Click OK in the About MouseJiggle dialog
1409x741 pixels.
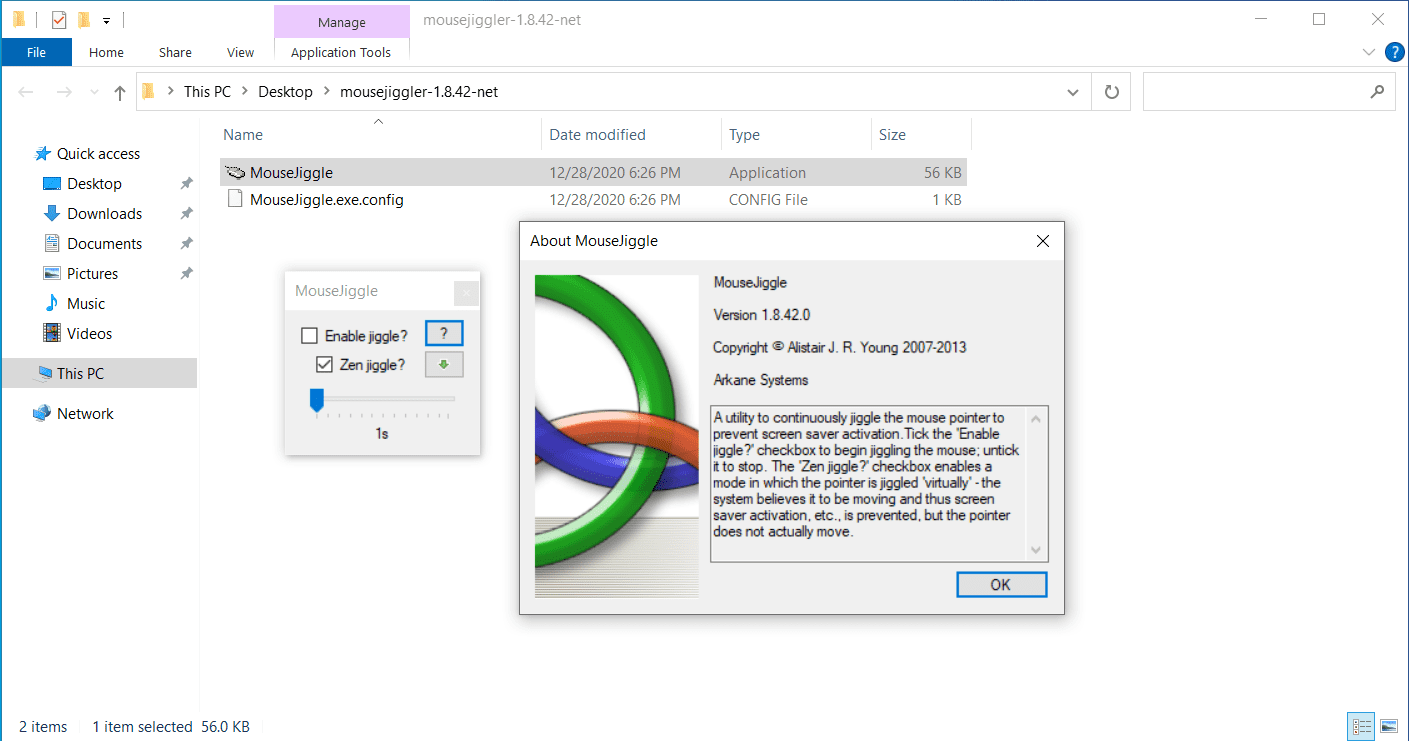[x=1001, y=585]
